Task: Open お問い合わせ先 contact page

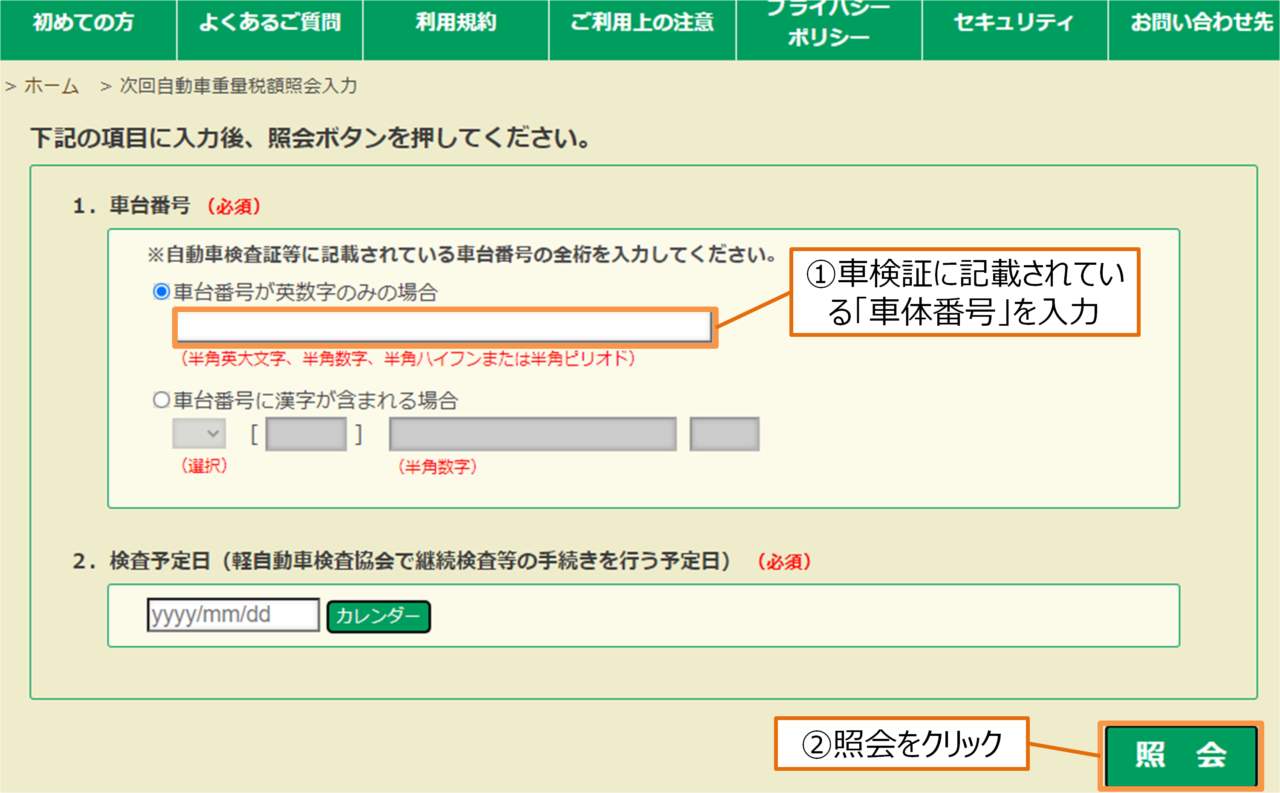Action: tap(1194, 23)
